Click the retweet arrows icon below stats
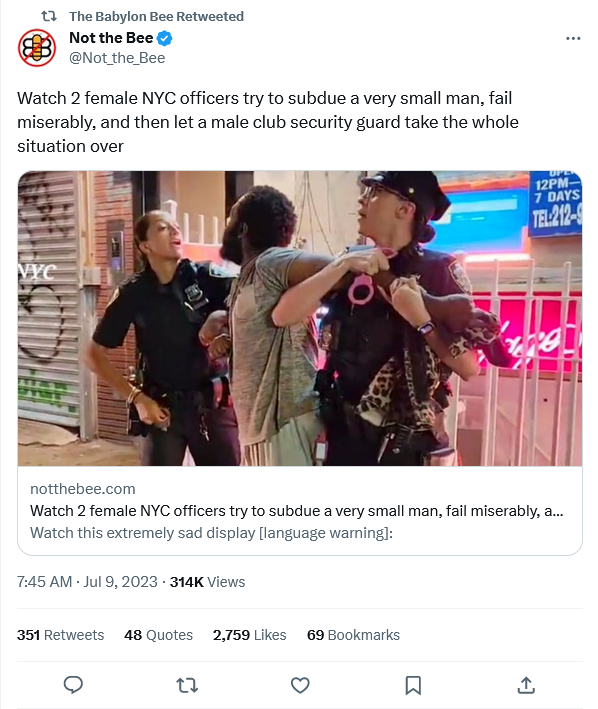This screenshot has height=709, width=598. click(187, 685)
